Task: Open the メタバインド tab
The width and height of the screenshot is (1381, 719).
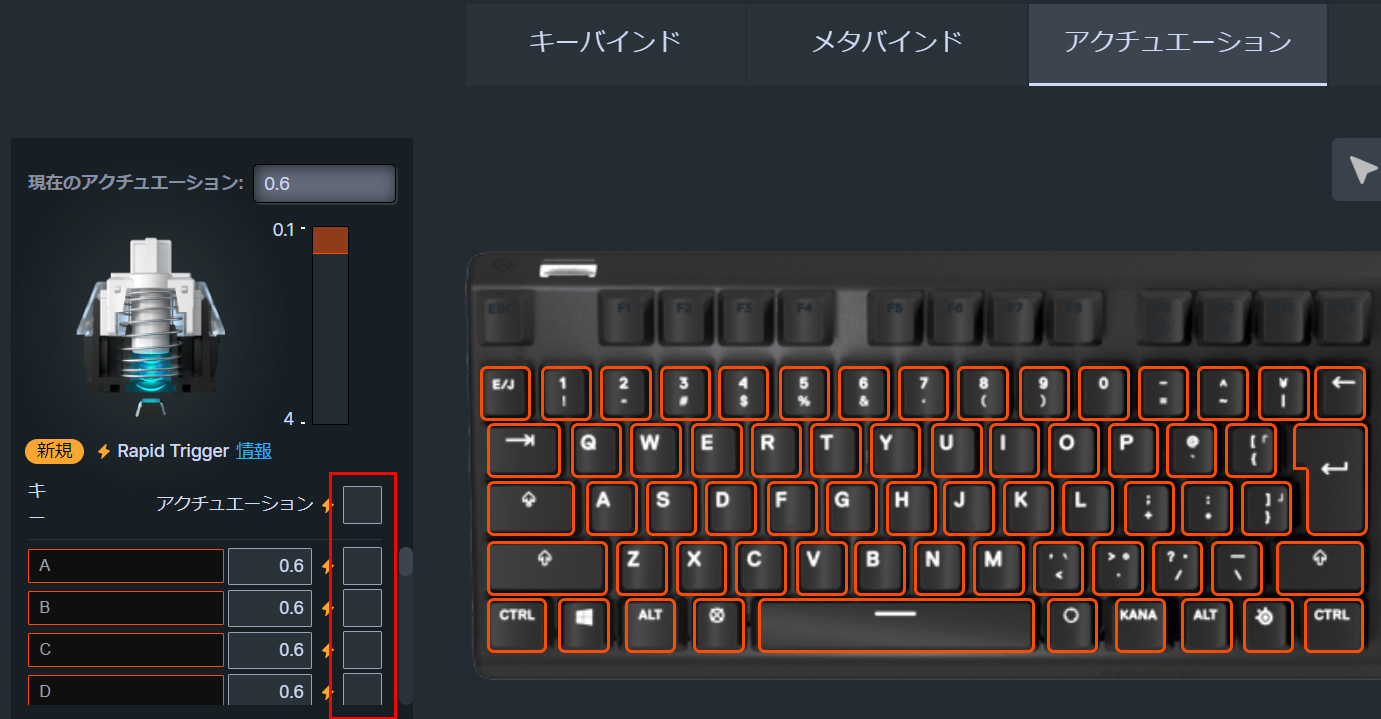Action: [x=887, y=42]
